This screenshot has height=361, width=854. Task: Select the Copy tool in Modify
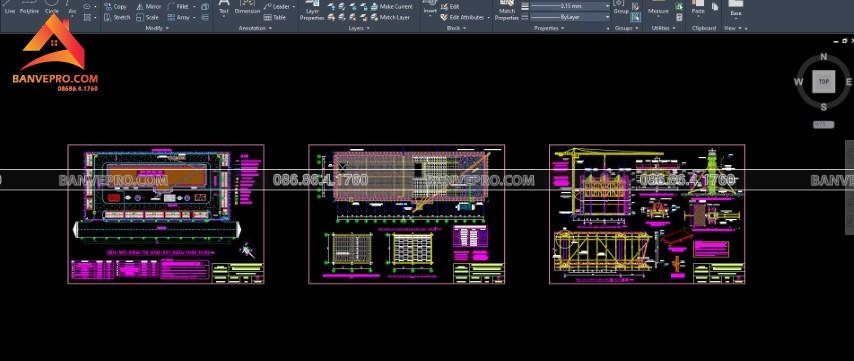coord(115,7)
